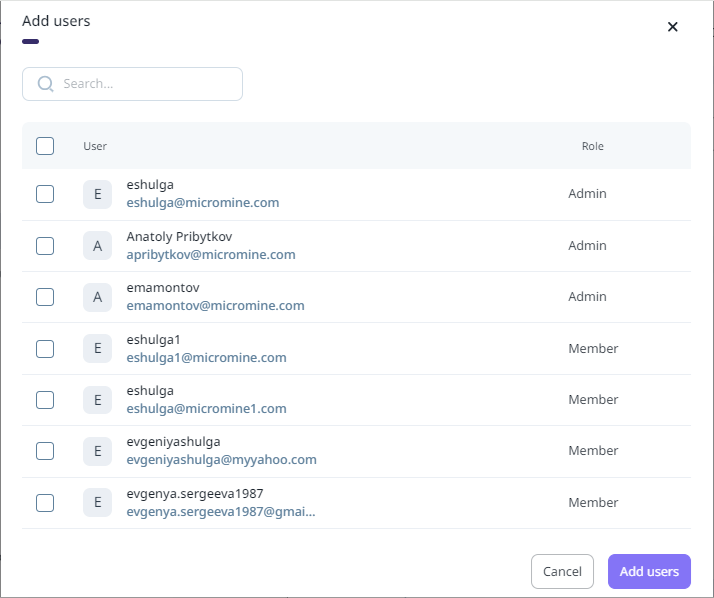Click the eshulga1 avatar icon

coord(97,349)
